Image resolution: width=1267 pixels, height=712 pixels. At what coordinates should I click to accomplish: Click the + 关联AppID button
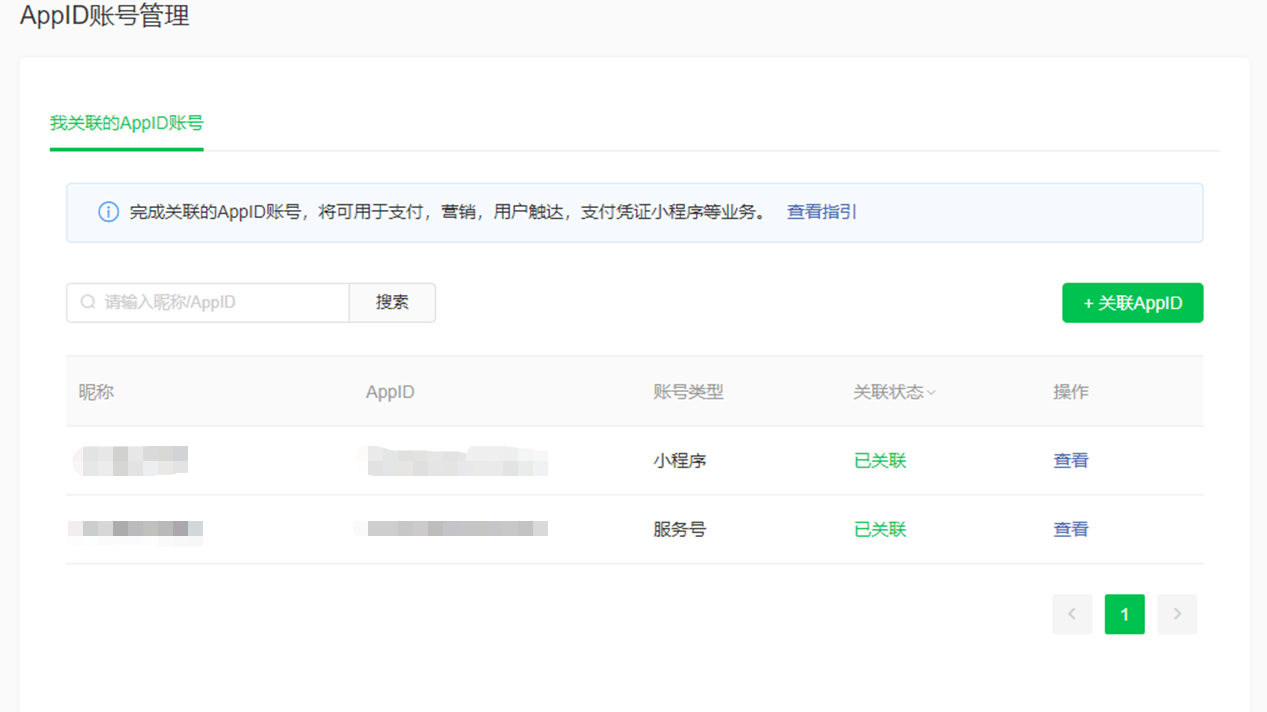(1132, 303)
